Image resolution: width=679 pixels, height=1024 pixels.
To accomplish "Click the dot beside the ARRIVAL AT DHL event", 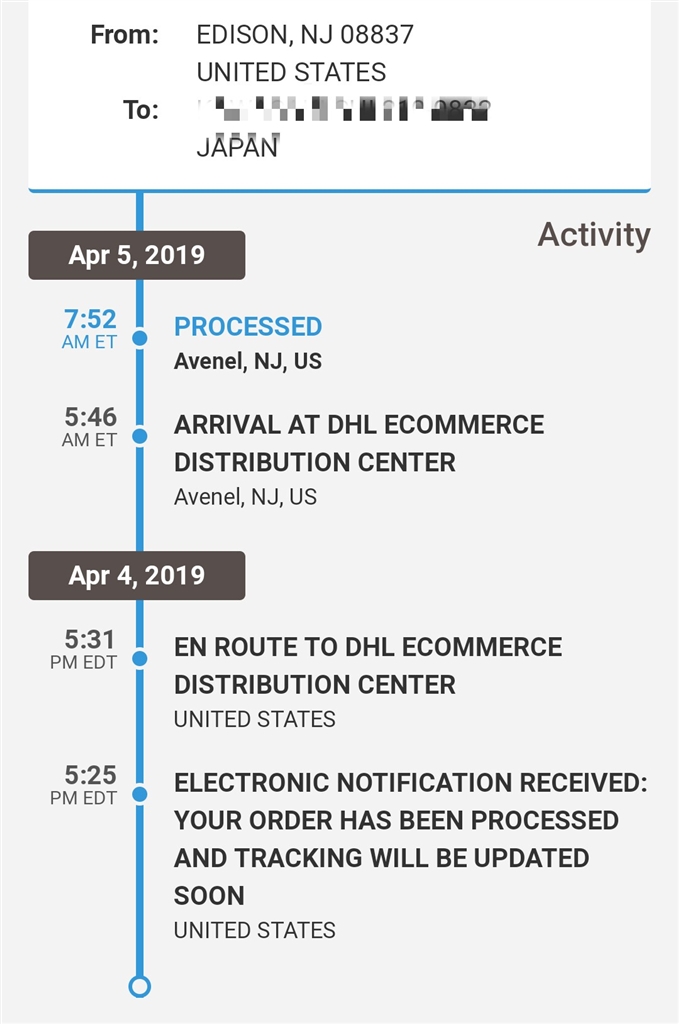I will pos(140,436).
